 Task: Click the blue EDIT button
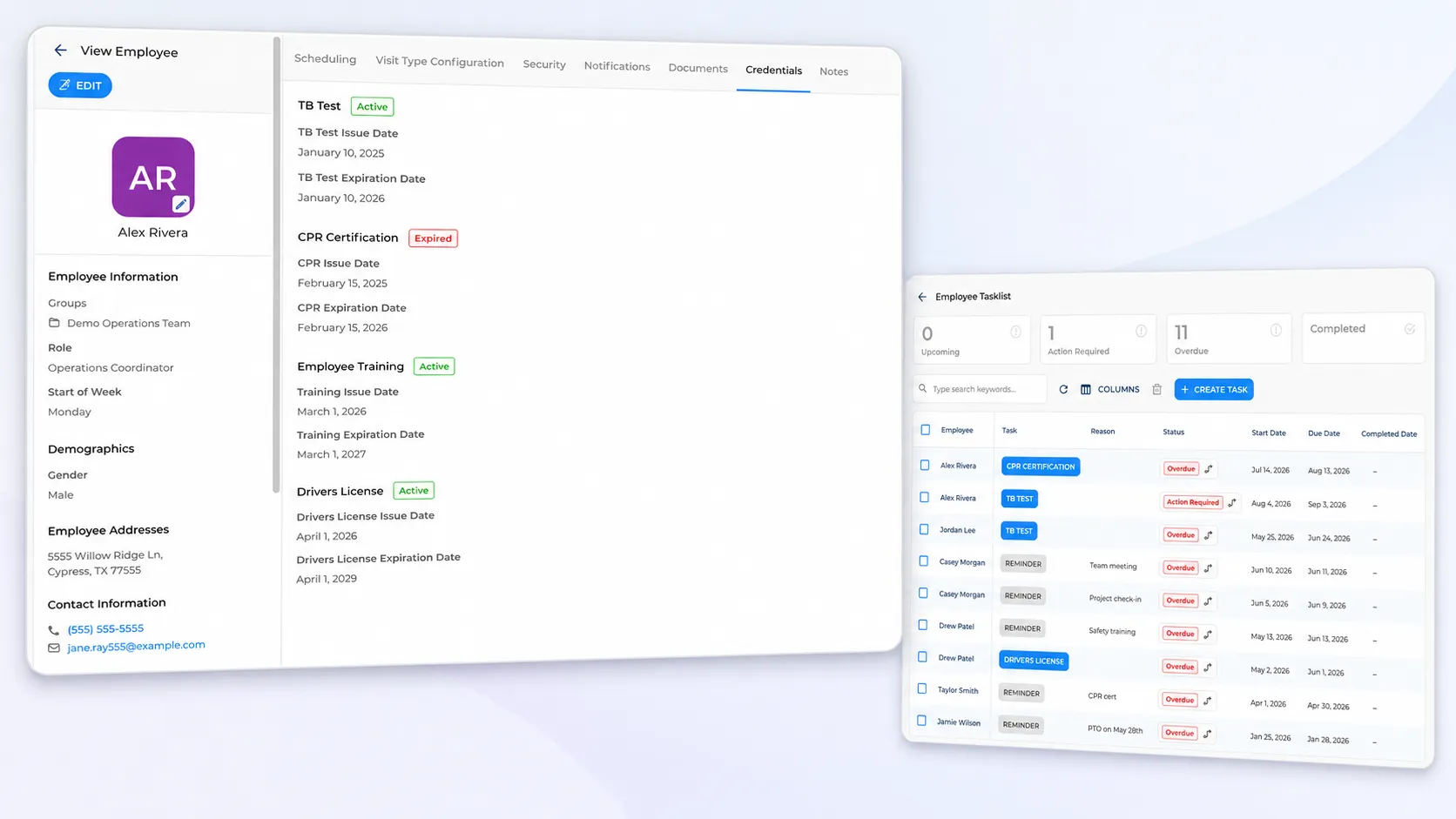[x=80, y=85]
